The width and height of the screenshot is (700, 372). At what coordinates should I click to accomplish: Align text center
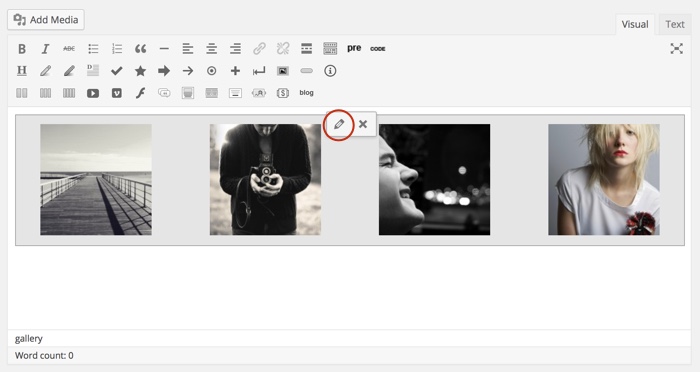(x=212, y=49)
